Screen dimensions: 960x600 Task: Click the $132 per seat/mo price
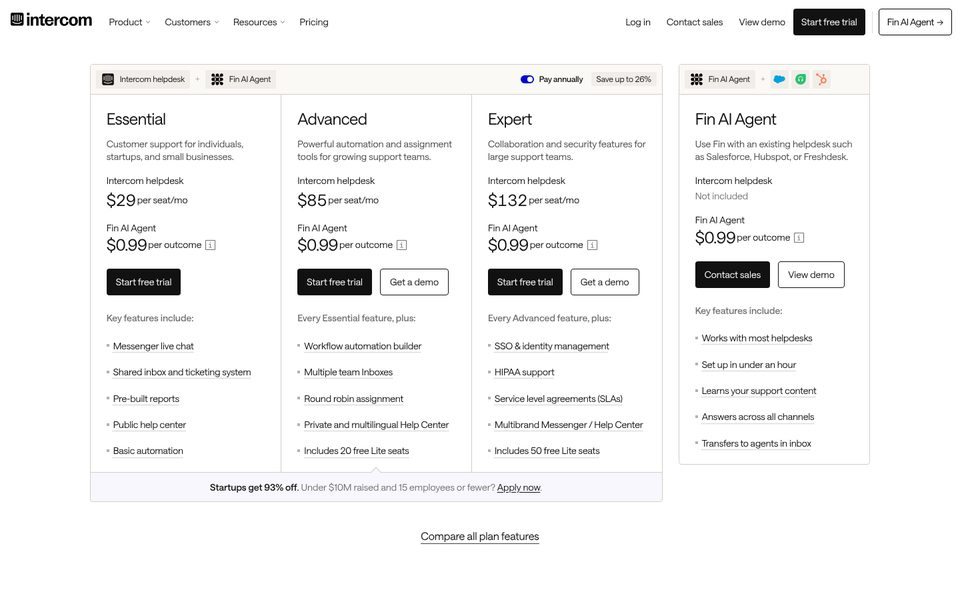pos(533,200)
